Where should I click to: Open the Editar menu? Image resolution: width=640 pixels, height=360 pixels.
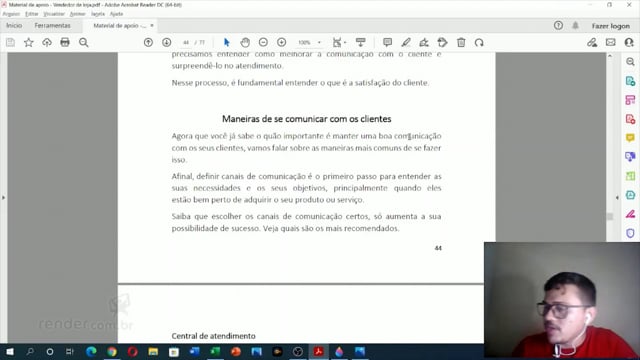point(31,14)
